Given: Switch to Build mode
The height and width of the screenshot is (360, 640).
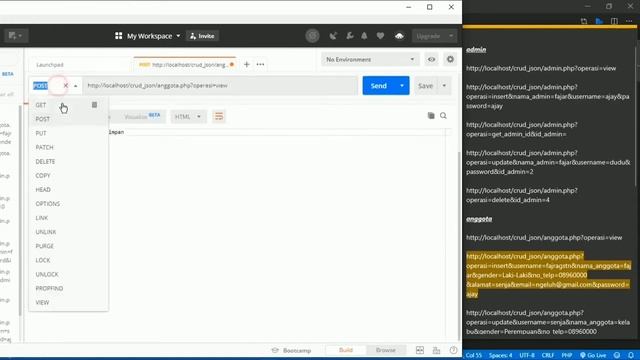Looking at the screenshot, I should [346, 350].
